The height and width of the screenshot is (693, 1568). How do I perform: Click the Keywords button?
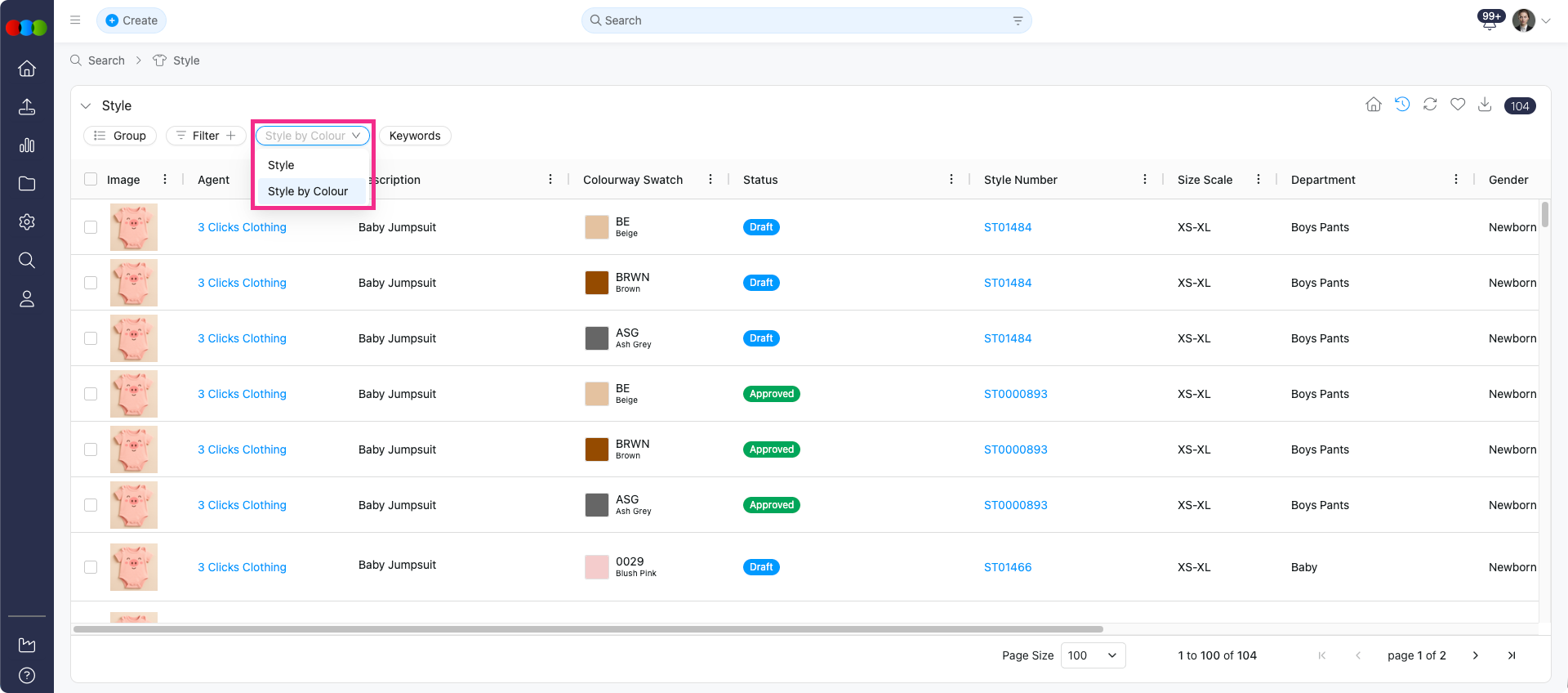[415, 136]
